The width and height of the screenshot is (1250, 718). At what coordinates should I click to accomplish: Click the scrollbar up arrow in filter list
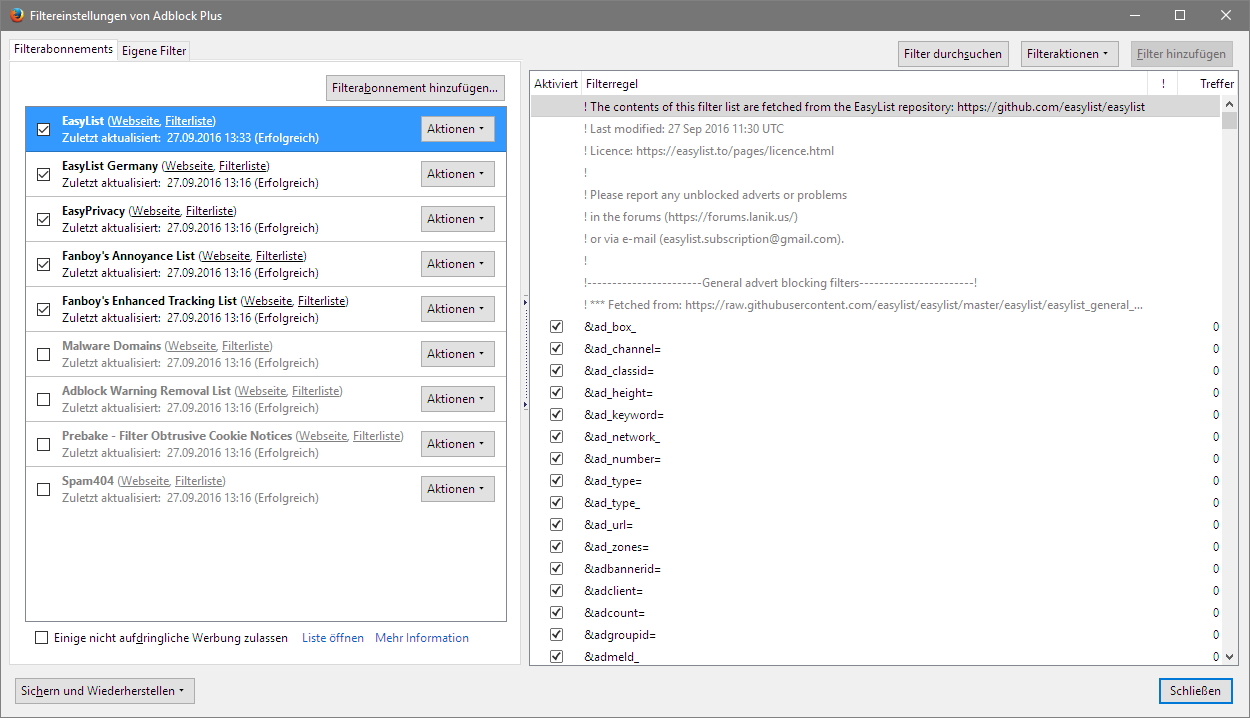coord(1229,105)
